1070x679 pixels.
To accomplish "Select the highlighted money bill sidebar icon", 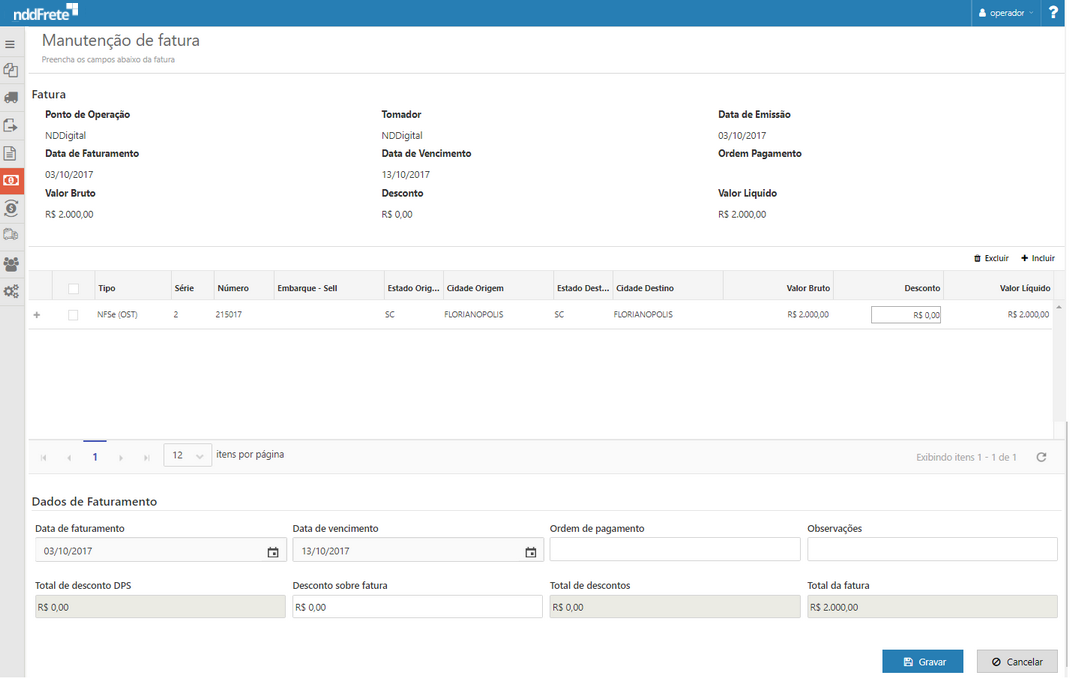I will 11,181.
